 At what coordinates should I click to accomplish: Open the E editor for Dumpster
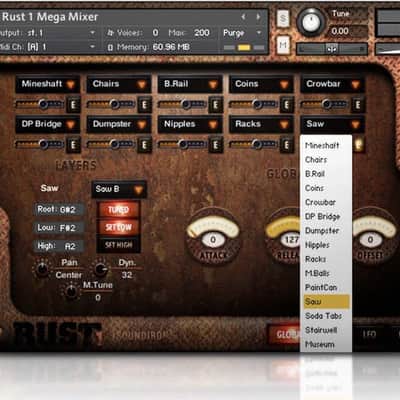[144, 145]
